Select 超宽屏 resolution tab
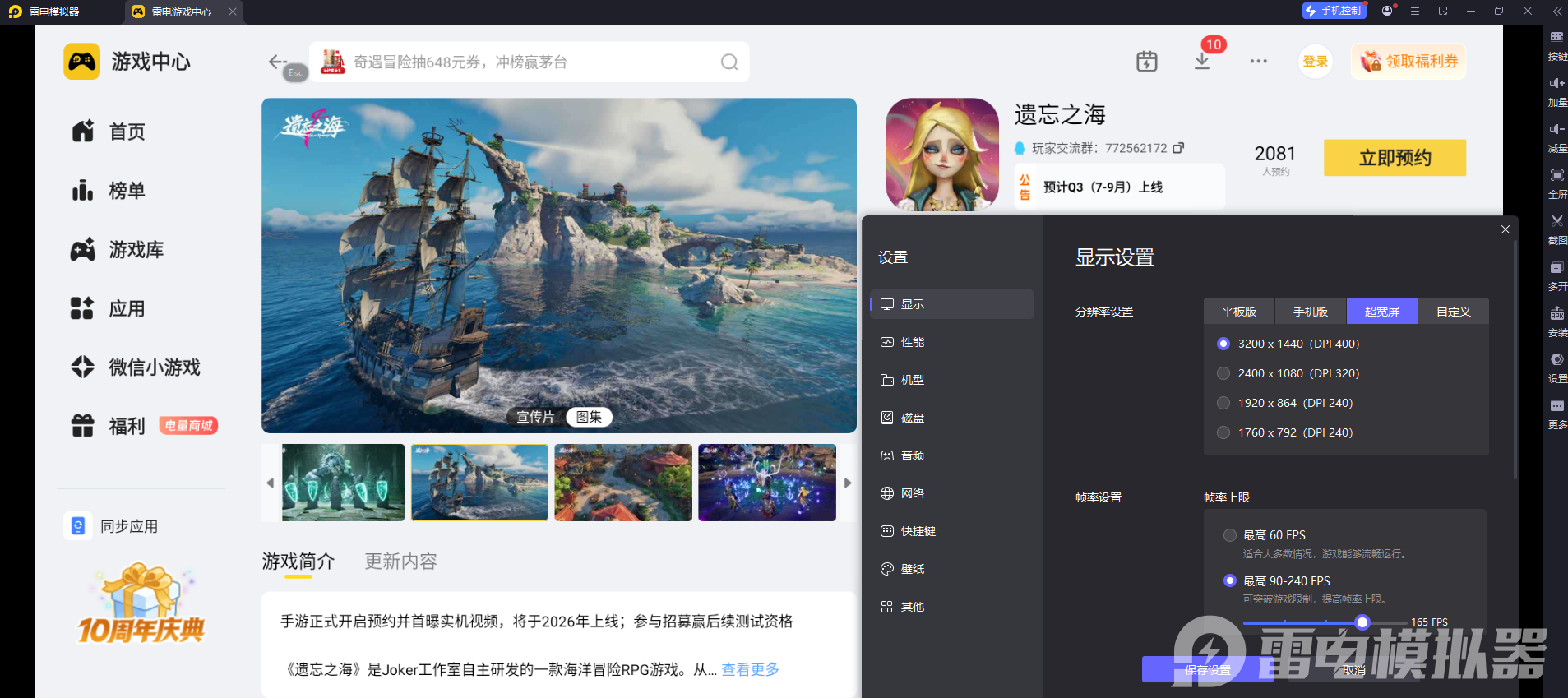Screen dimensions: 1568x698 pyautogui.click(x=1382, y=312)
